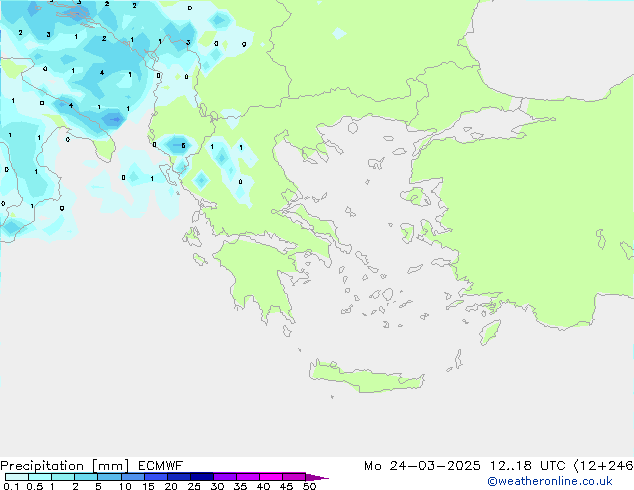Click the 'Mo 24-03-2025' date text
The image size is (634, 490).
tap(422, 466)
